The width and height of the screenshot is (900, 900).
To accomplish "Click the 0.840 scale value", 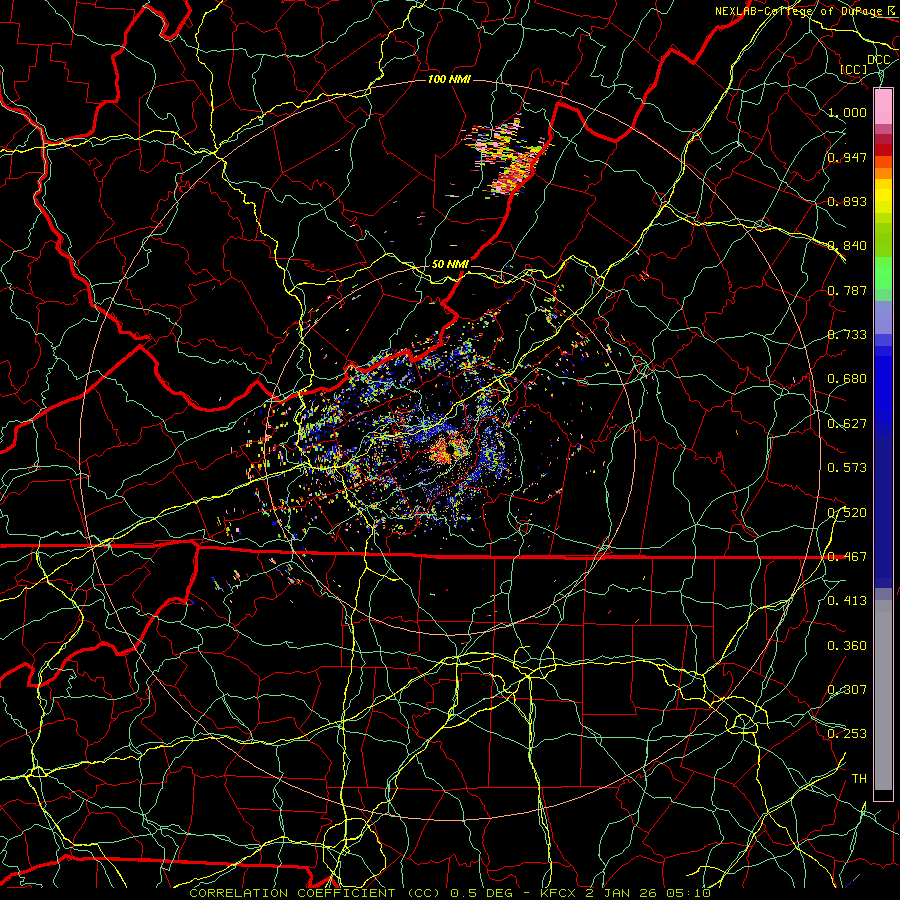I will click(x=847, y=246).
